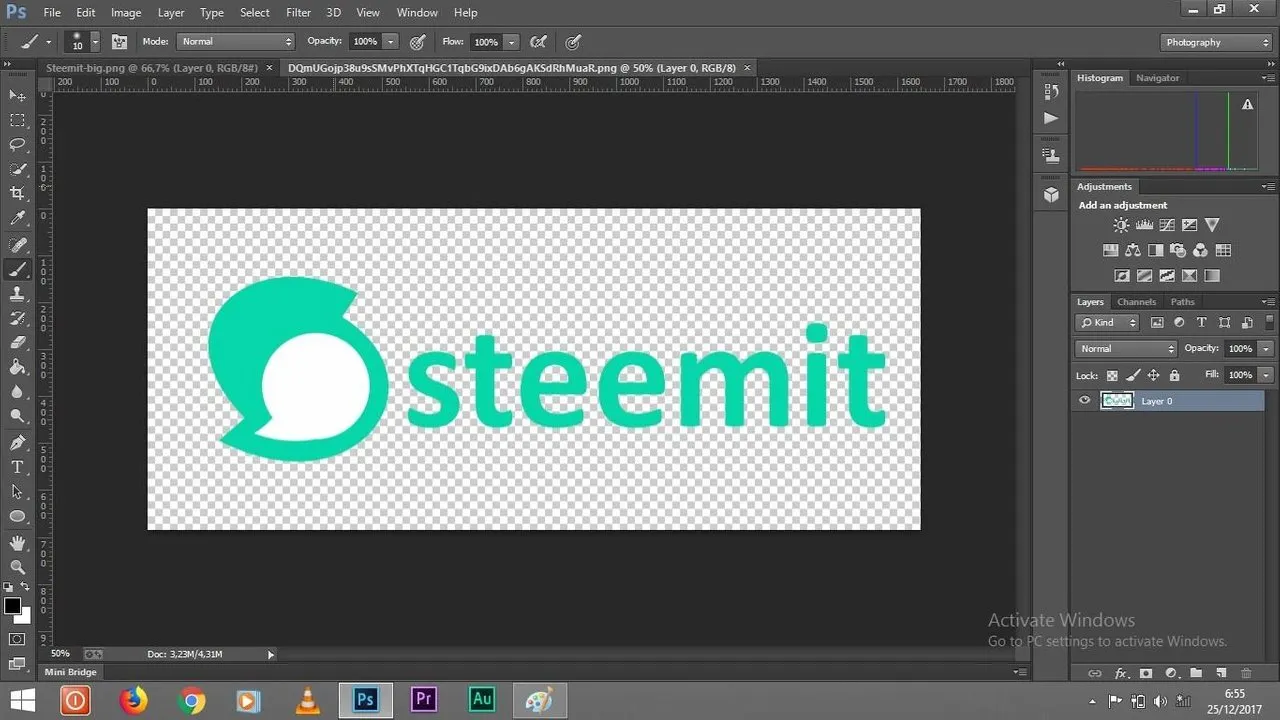This screenshot has width=1280, height=720.
Task: Select the Blur tool
Action: point(17,392)
